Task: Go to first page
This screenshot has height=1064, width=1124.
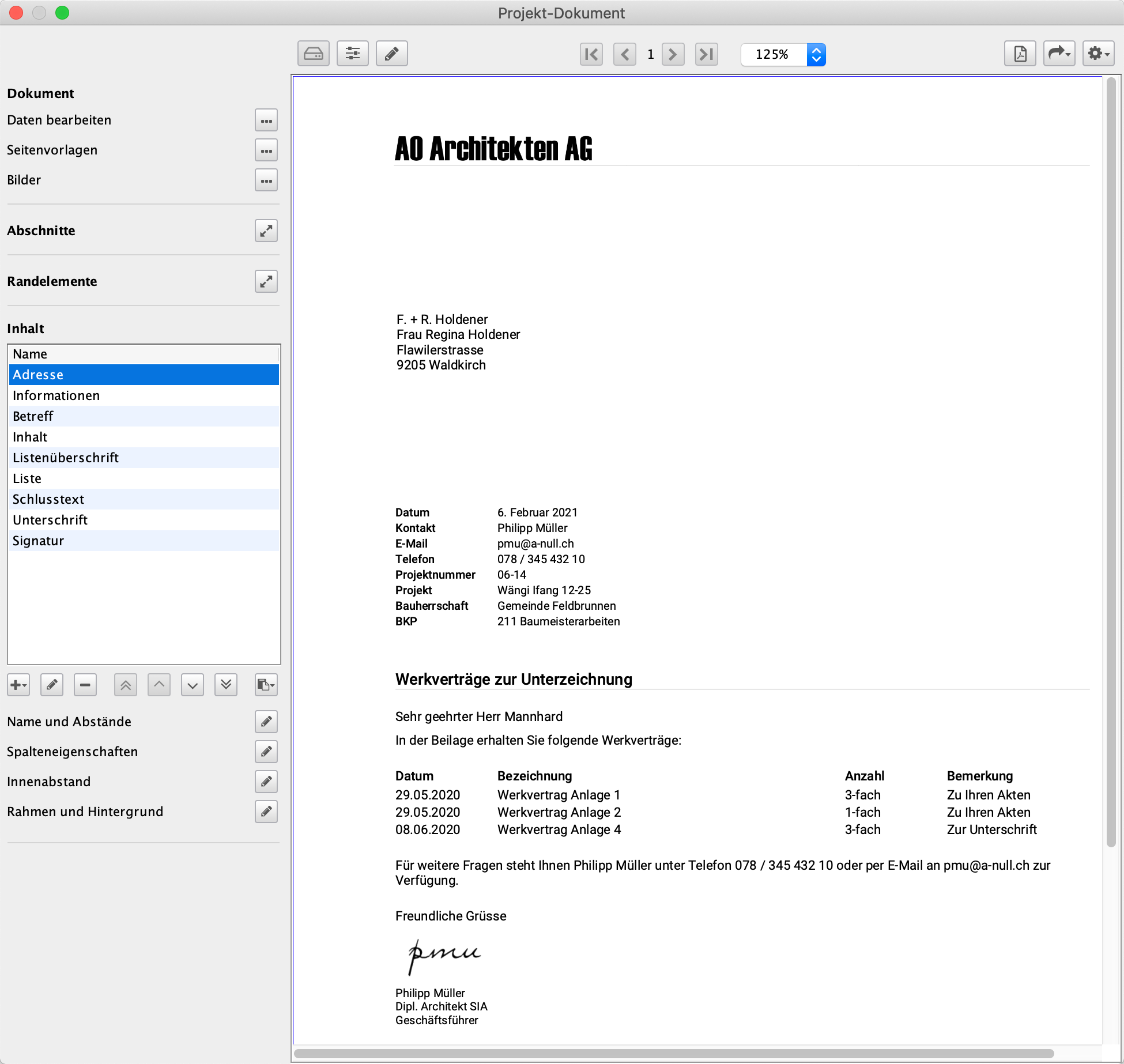Action: tap(591, 54)
